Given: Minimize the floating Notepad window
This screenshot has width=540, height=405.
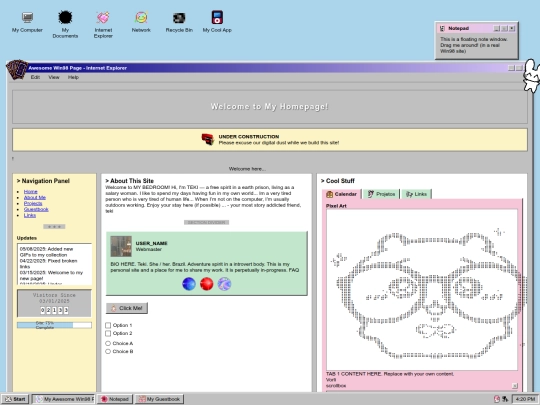Looking at the screenshot, I should click(x=497, y=28).
